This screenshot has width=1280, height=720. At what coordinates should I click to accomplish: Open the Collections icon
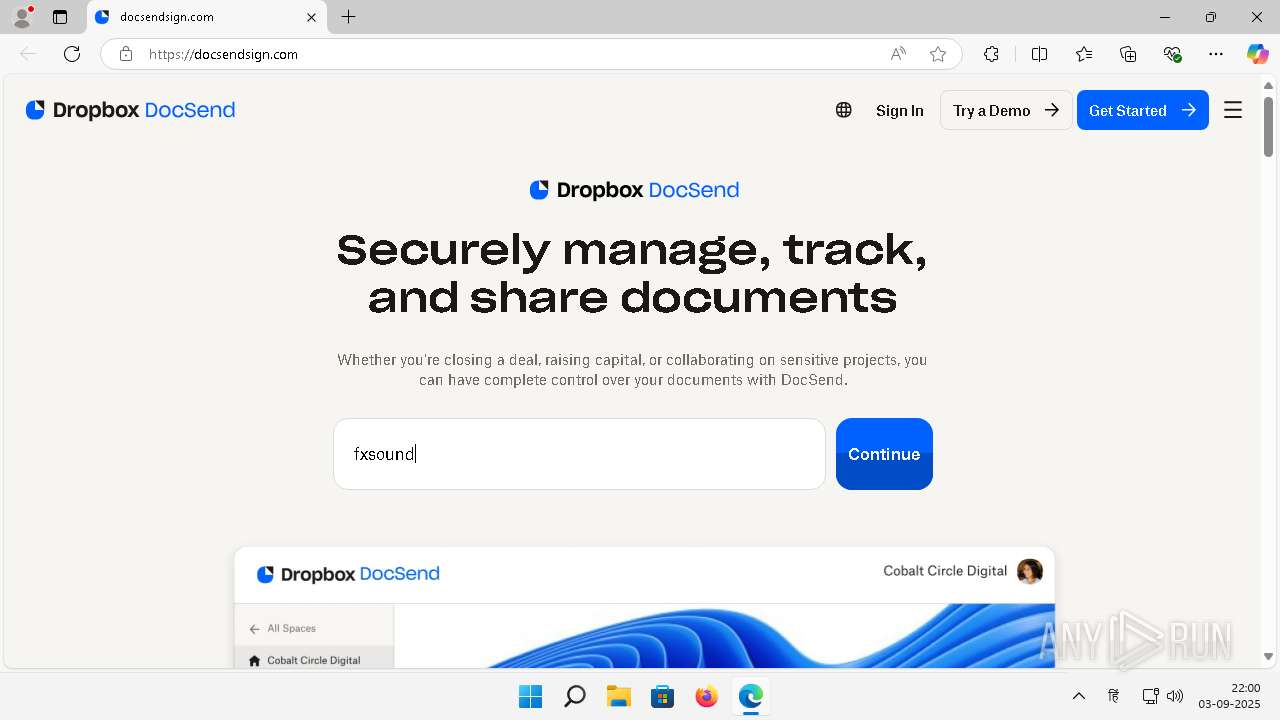[1128, 54]
